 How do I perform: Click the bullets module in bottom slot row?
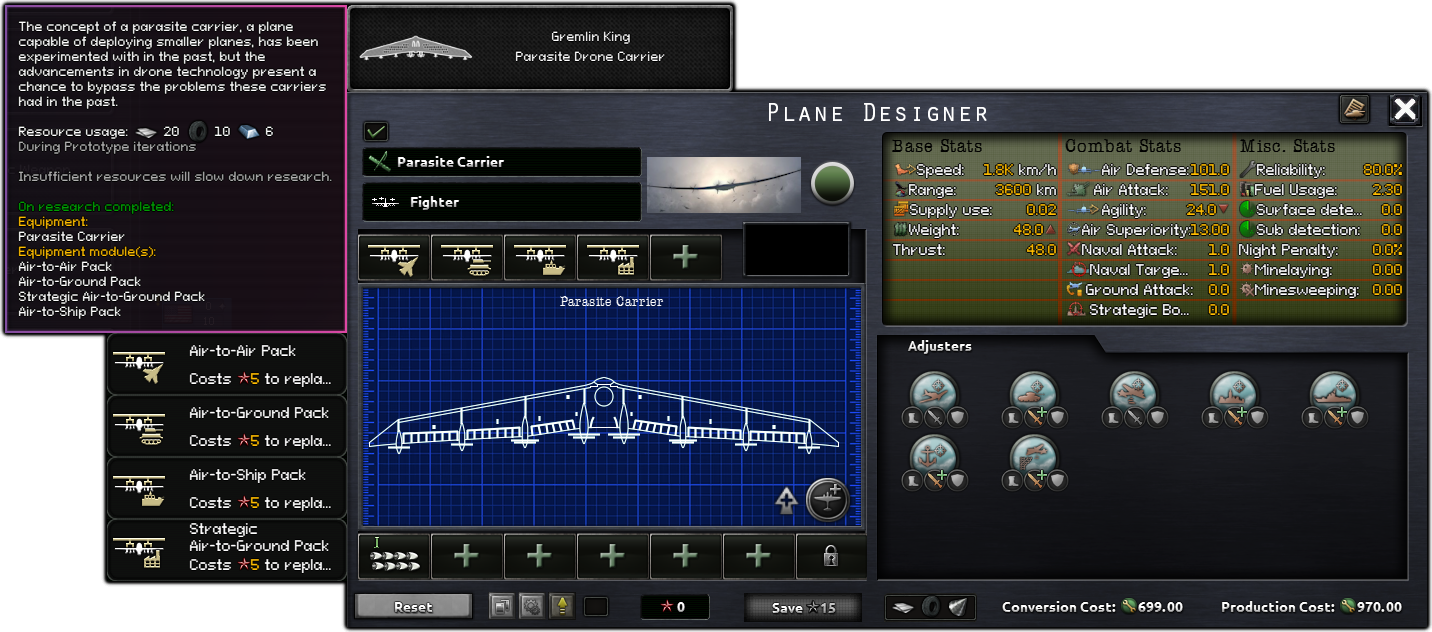click(x=394, y=556)
